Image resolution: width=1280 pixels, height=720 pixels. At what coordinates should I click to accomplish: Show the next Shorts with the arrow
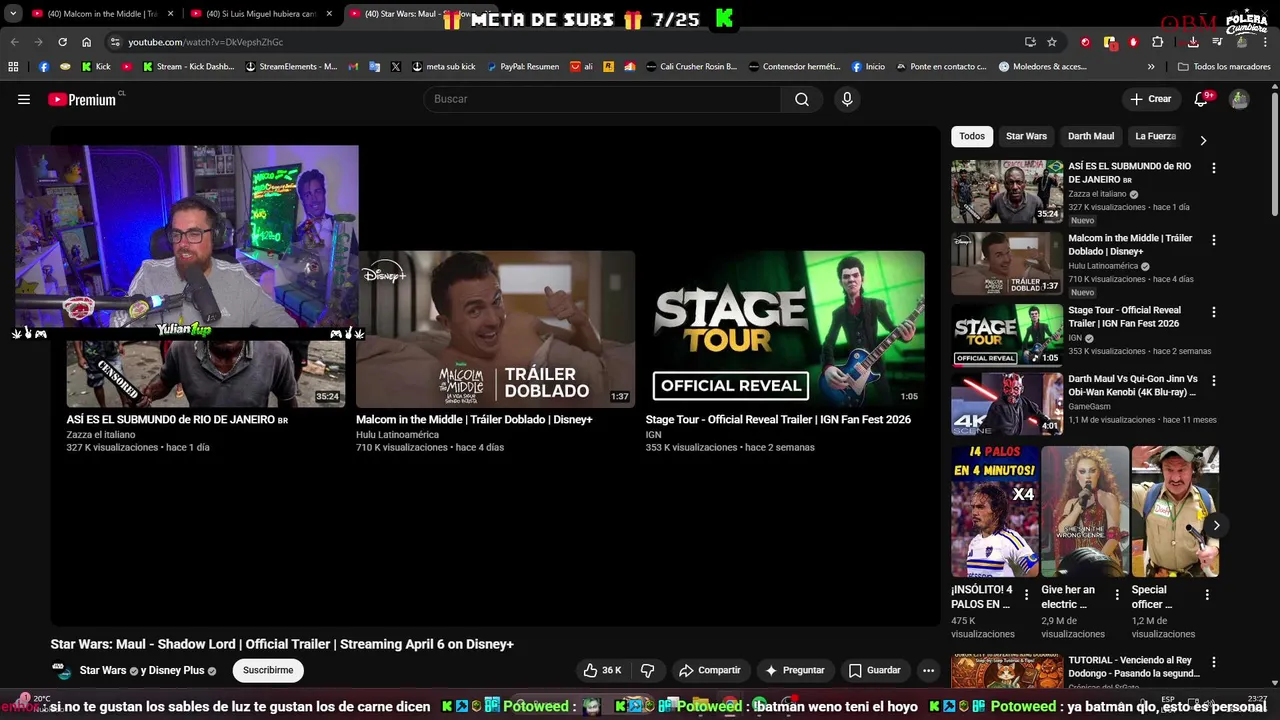click(x=1216, y=525)
